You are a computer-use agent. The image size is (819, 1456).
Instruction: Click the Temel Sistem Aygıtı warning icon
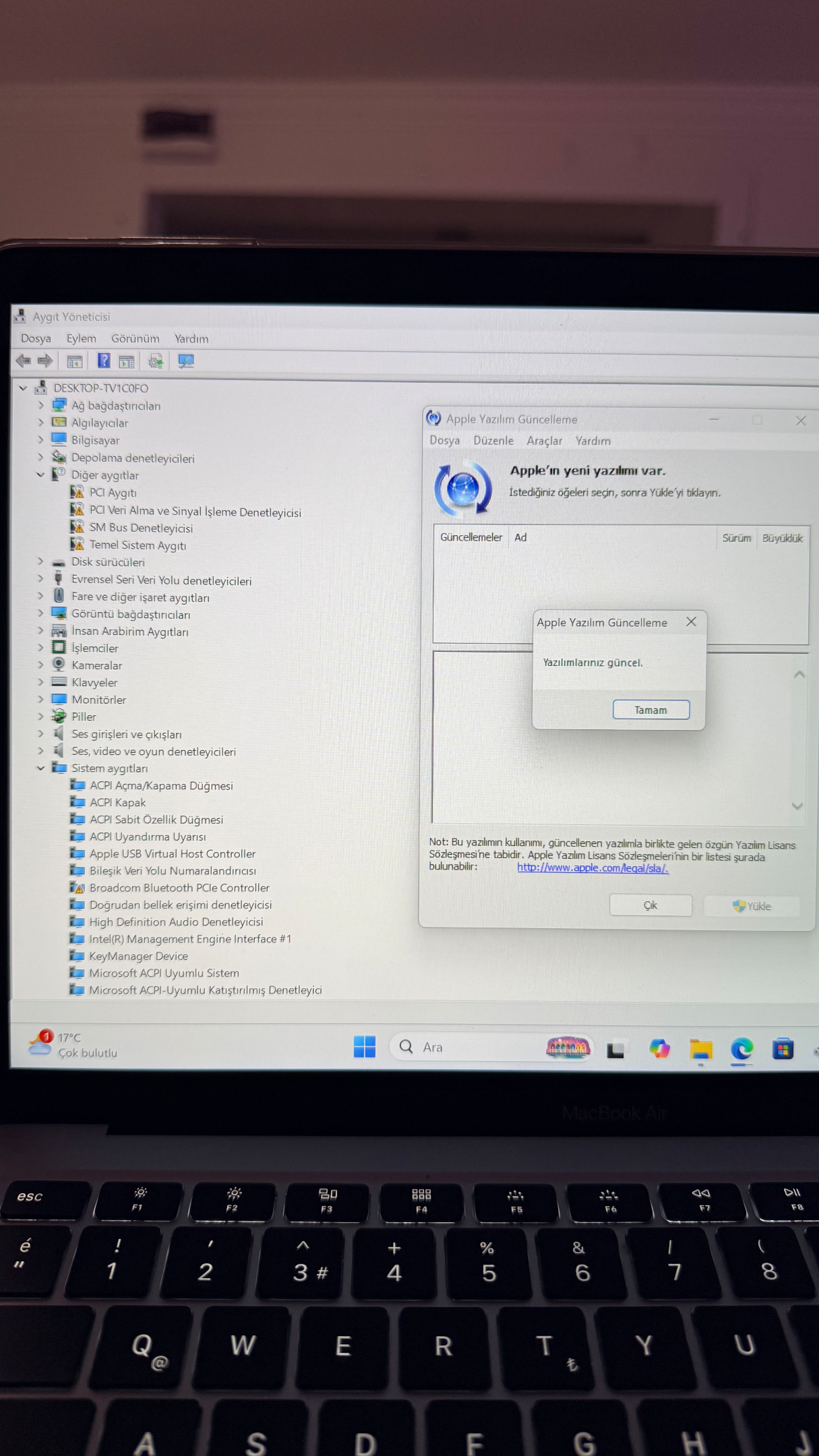tap(78, 545)
